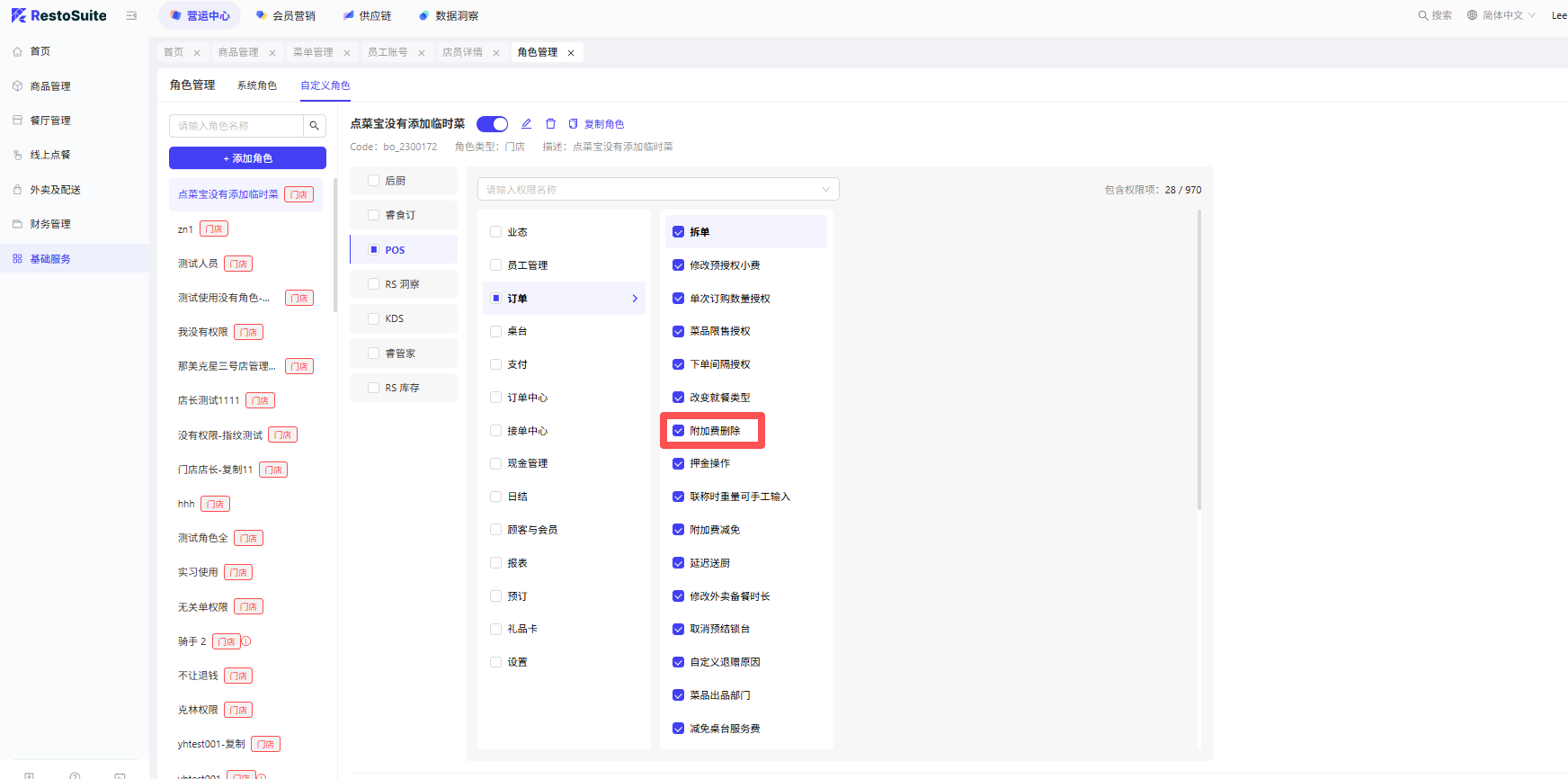The width and height of the screenshot is (1568, 779).
Task: Tick the 员工管理 checkbox
Action: (x=495, y=265)
